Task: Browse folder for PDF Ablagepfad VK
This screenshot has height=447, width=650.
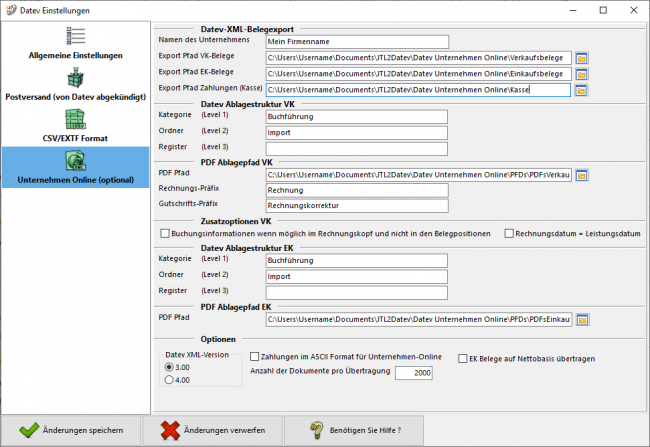Action: point(581,175)
